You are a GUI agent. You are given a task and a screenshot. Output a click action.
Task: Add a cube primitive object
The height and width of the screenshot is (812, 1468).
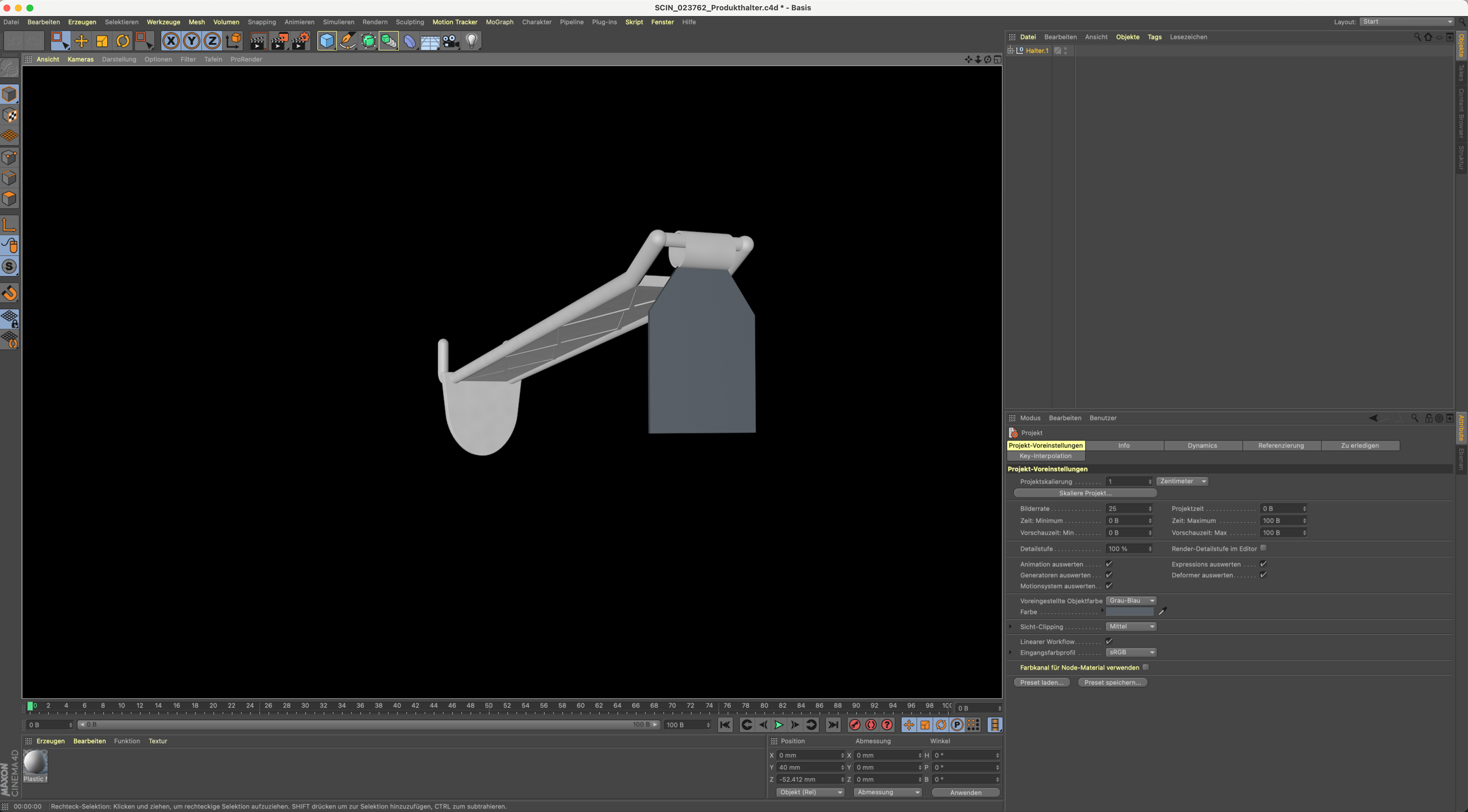click(326, 41)
